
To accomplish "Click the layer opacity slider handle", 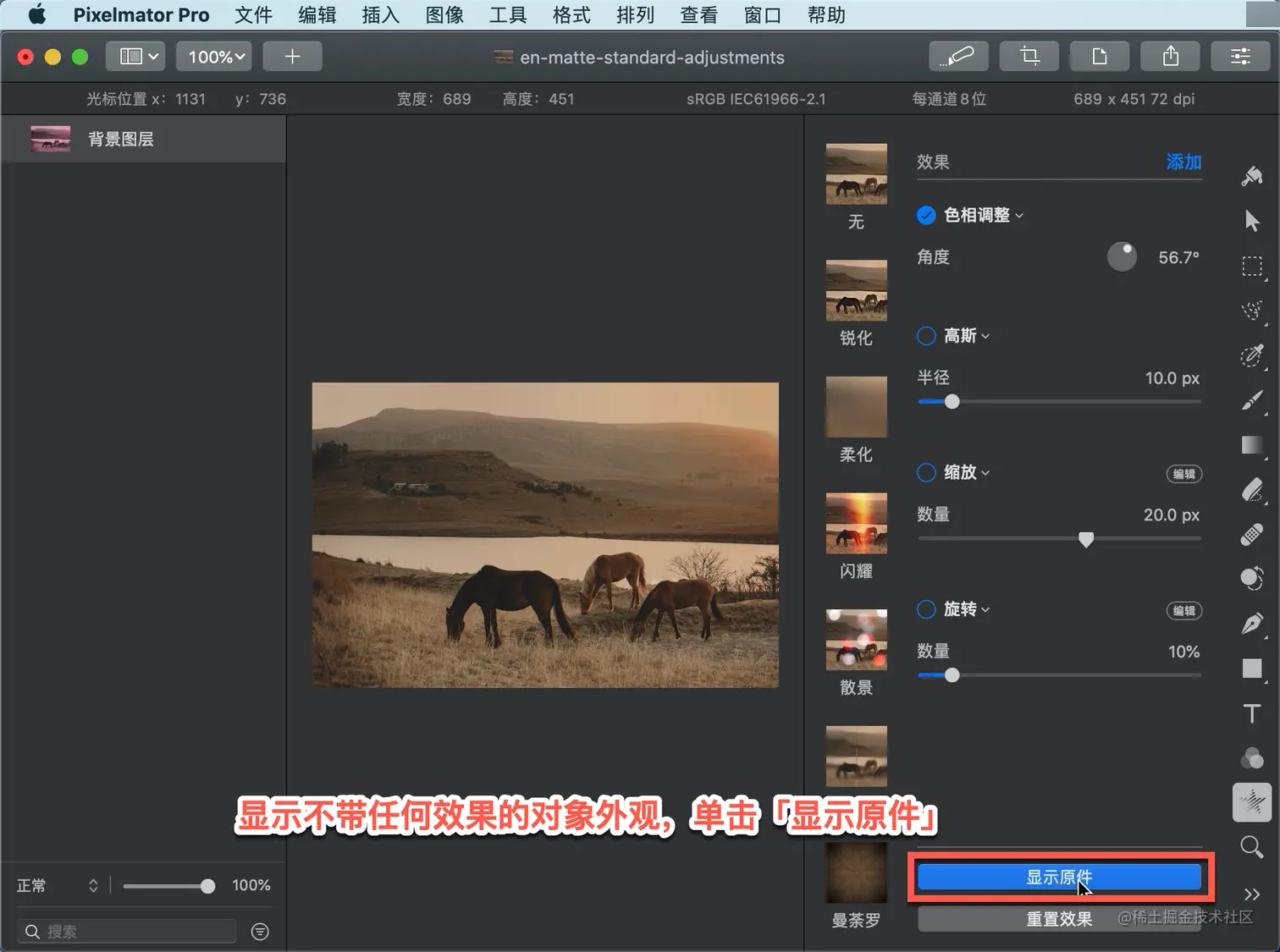I will [x=207, y=886].
